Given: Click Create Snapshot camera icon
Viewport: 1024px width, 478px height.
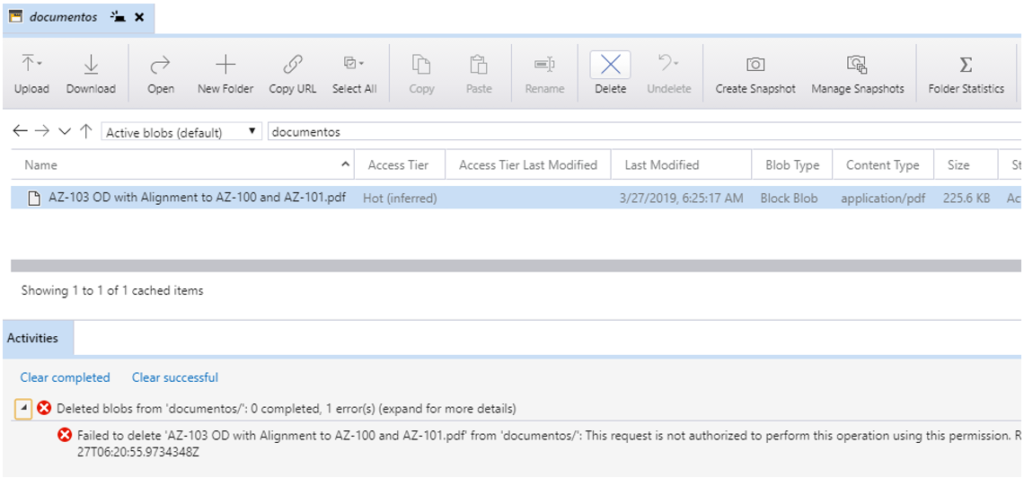Looking at the screenshot, I should pyautogui.click(x=755, y=66).
